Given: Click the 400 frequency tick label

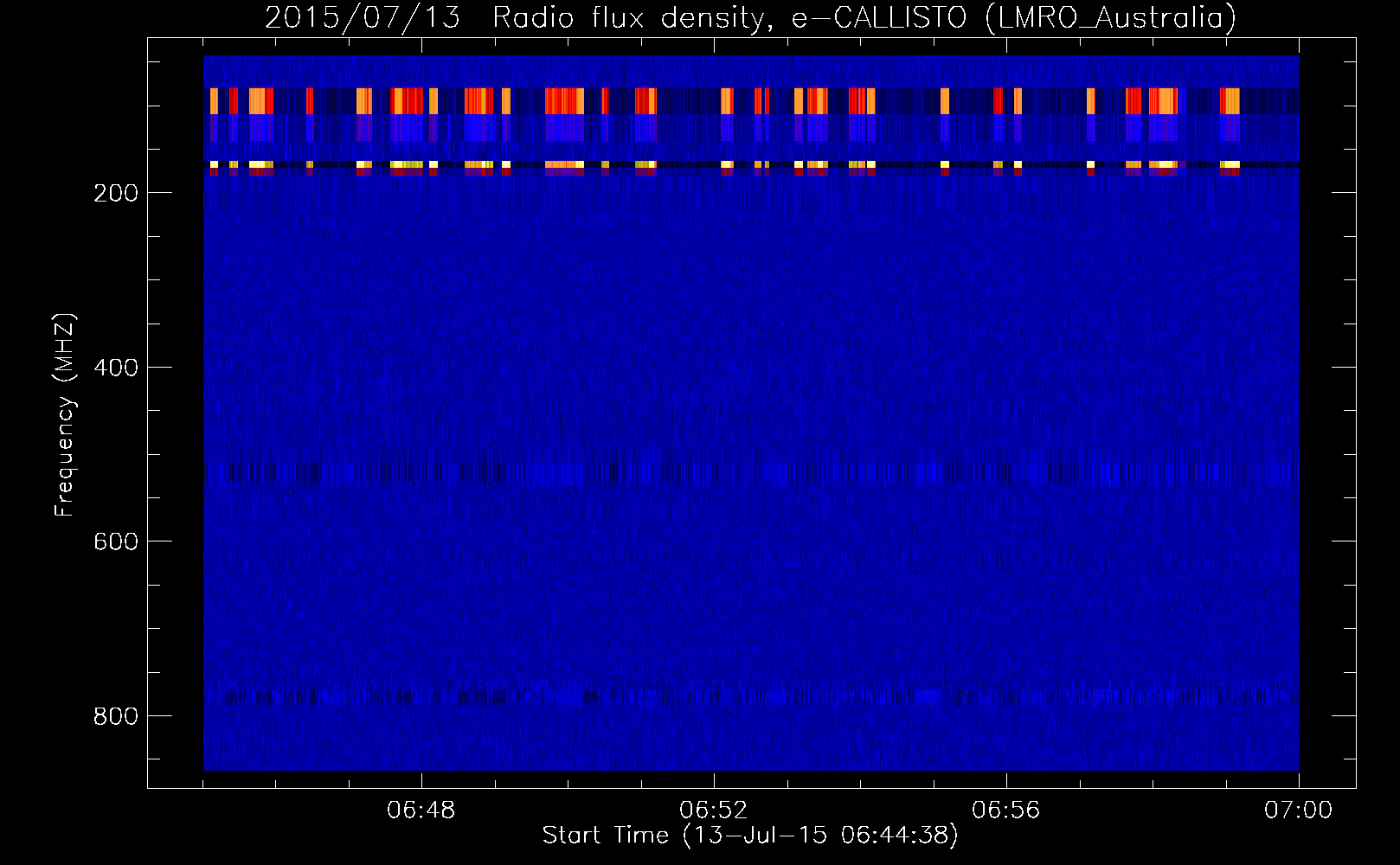Looking at the screenshot, I should (116, 368).
